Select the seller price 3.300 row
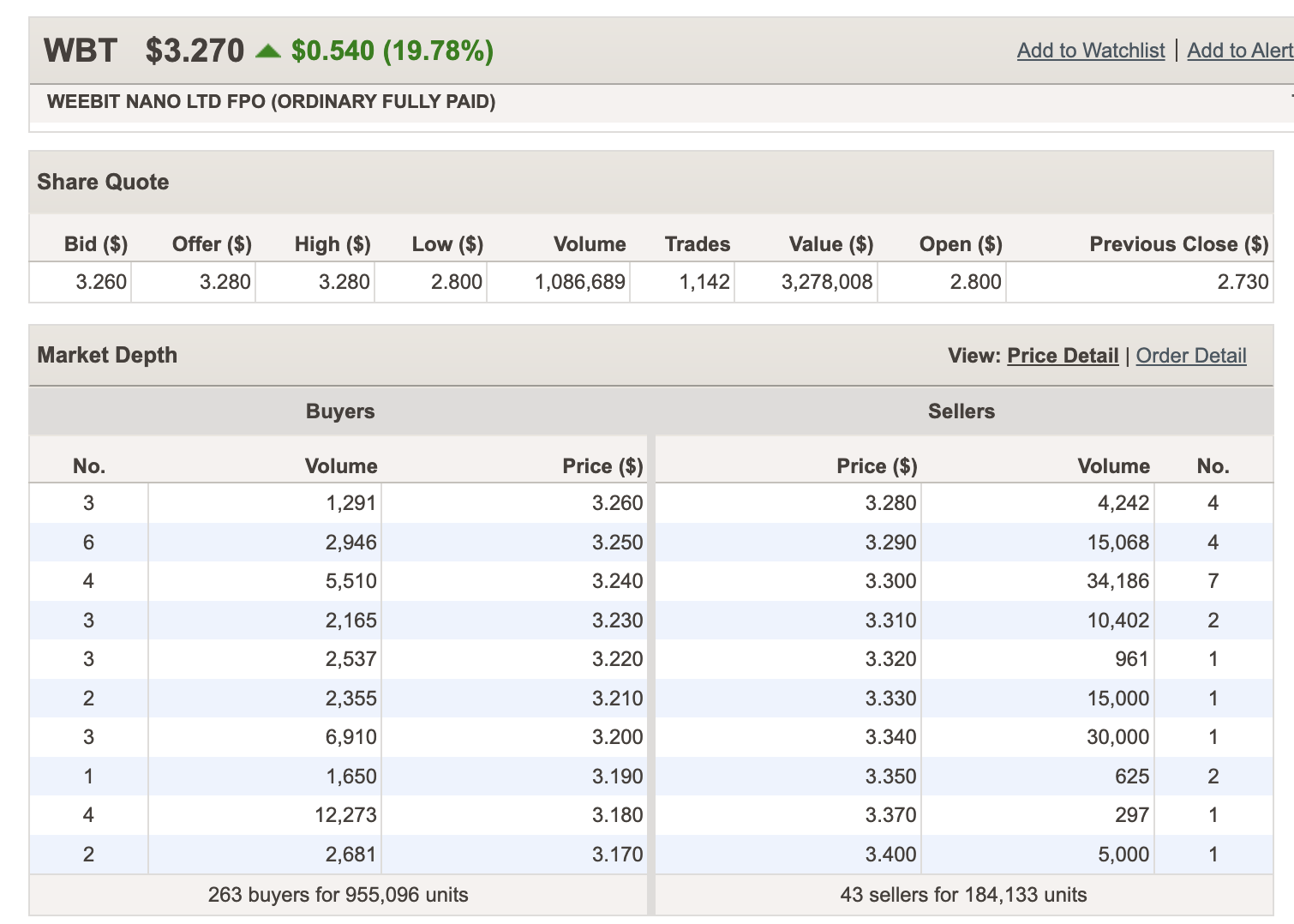 [890, 581]
